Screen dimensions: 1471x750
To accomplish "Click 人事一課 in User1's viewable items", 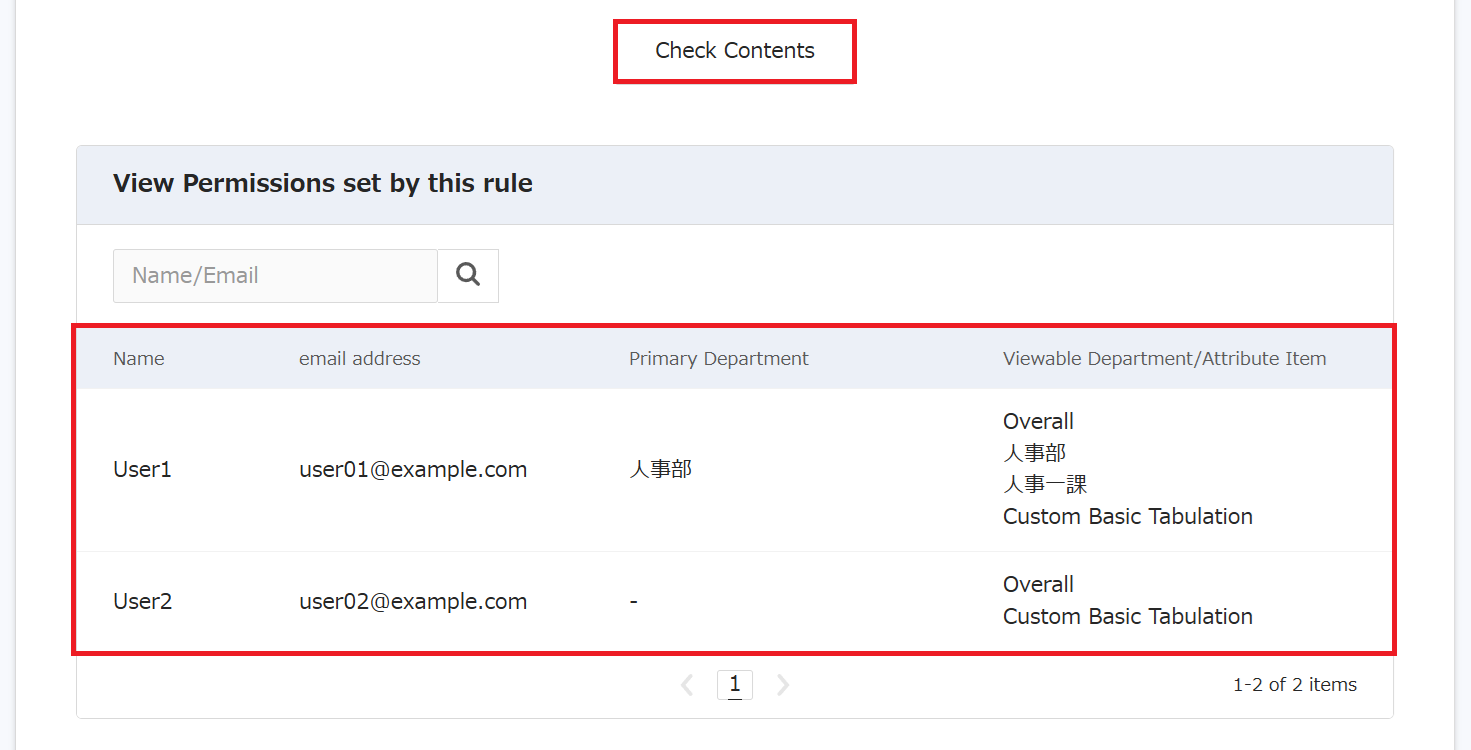I will click(x=1045, y=485).
